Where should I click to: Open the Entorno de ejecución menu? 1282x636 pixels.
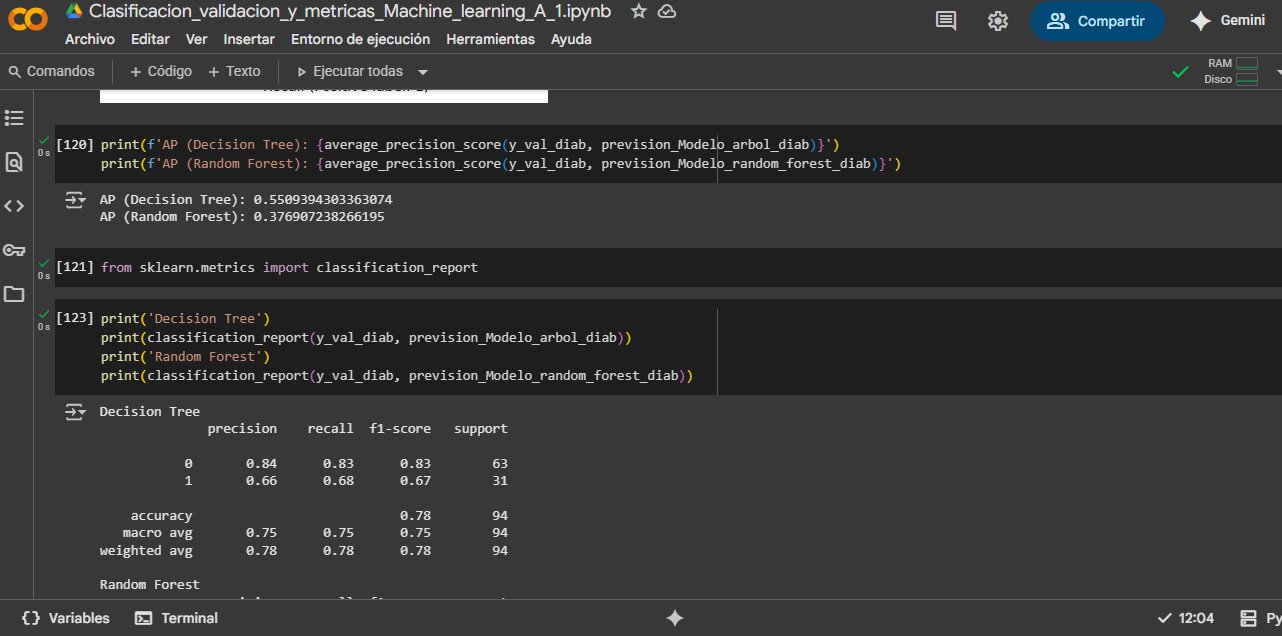360,39
